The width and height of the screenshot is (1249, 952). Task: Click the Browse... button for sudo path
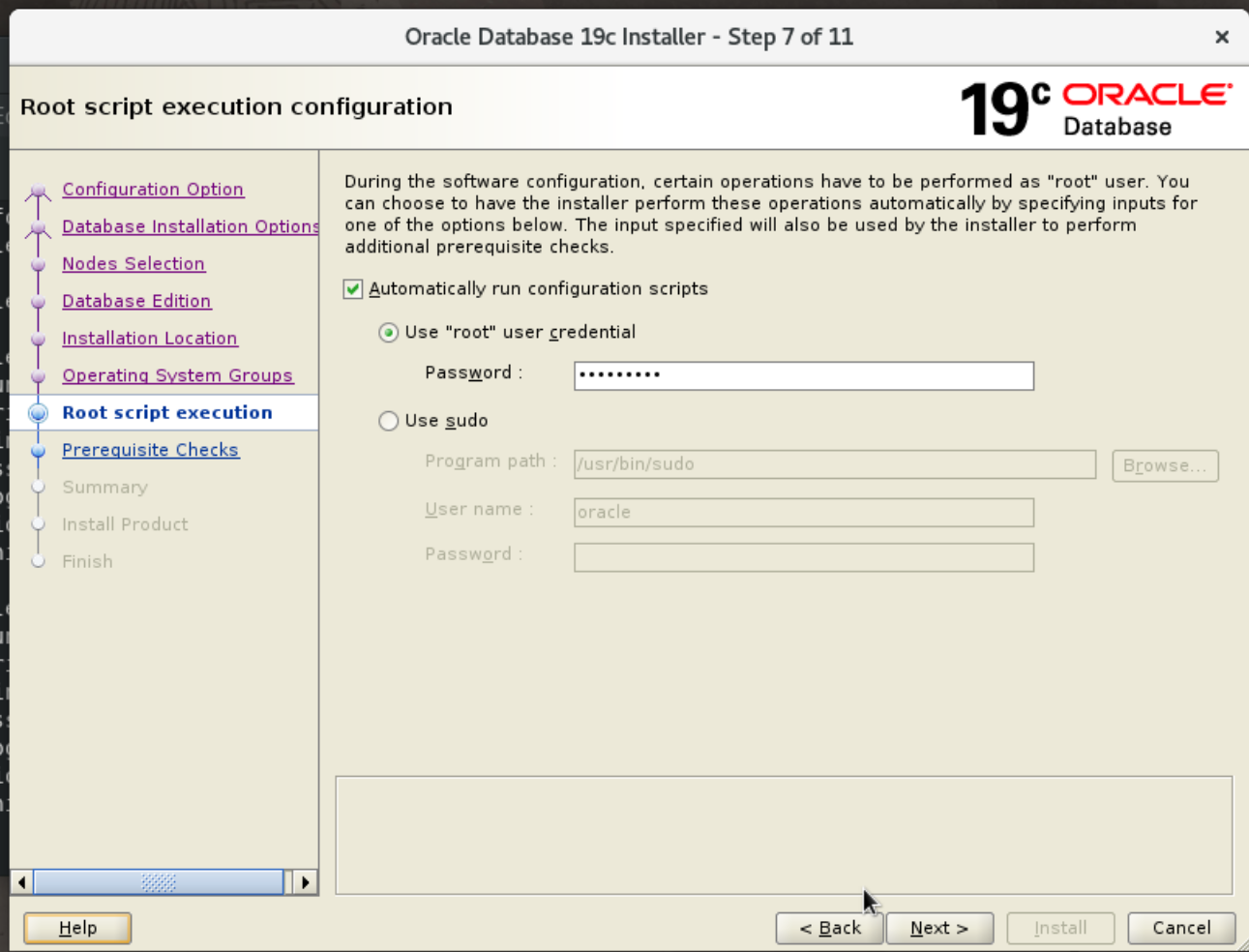(1165, 465)
